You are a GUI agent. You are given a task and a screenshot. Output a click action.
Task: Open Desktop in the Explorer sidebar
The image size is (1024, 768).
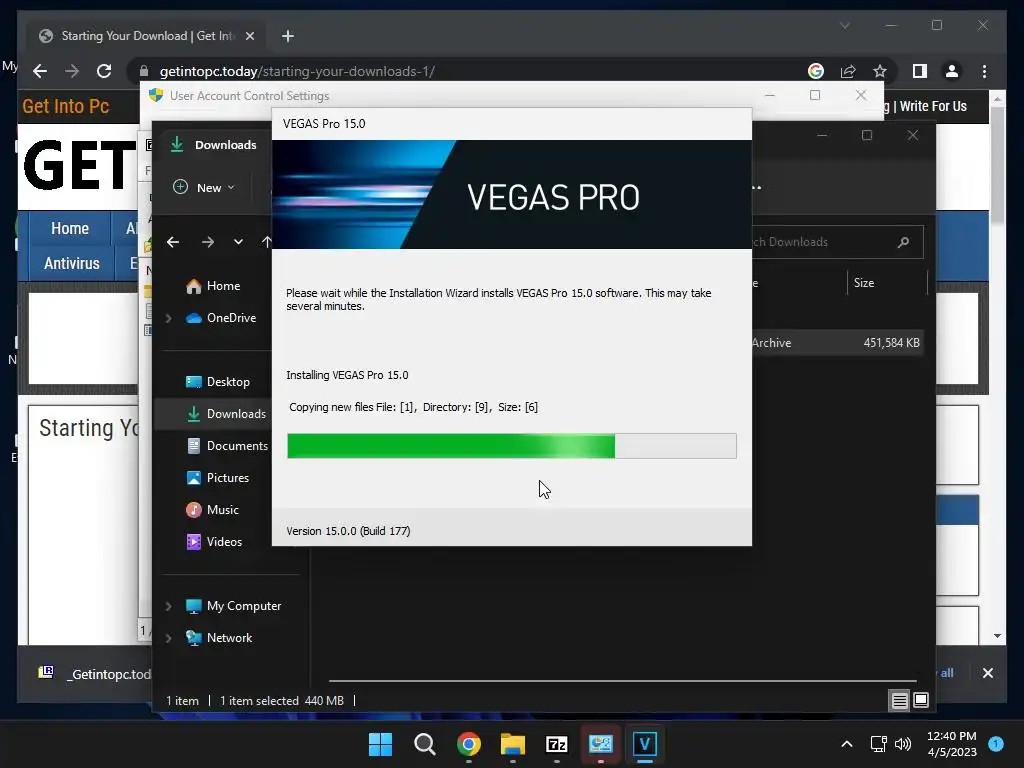217,382
